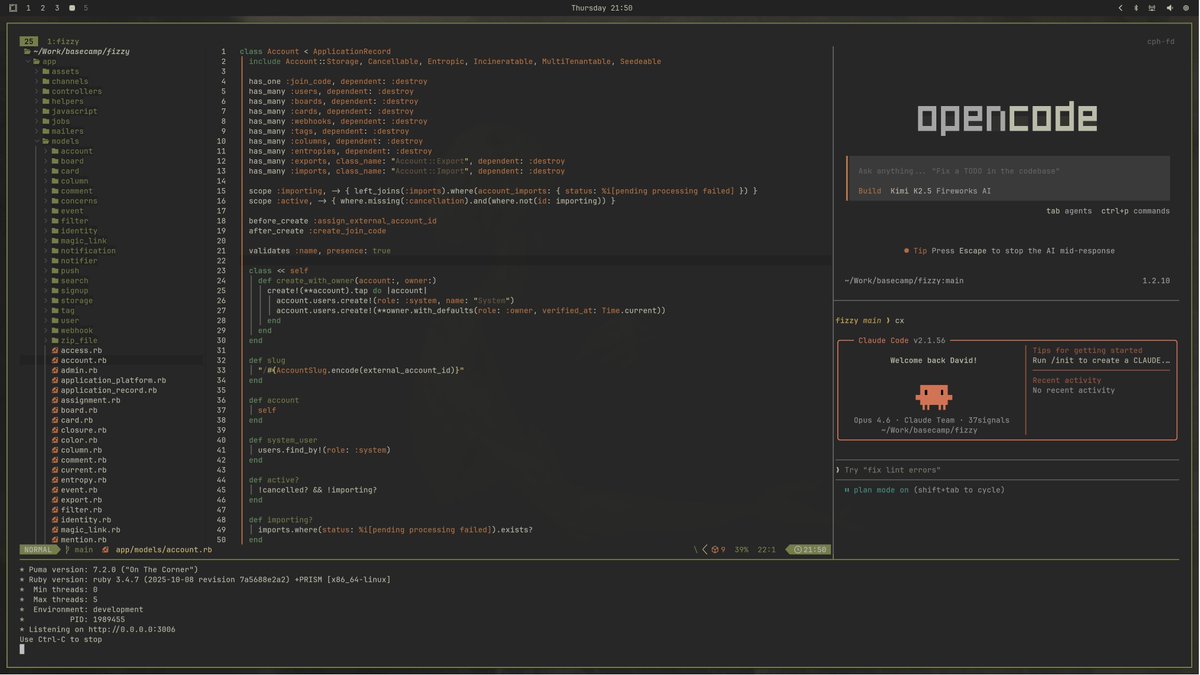Click the mailers folder icon

(x=45, y=132)
